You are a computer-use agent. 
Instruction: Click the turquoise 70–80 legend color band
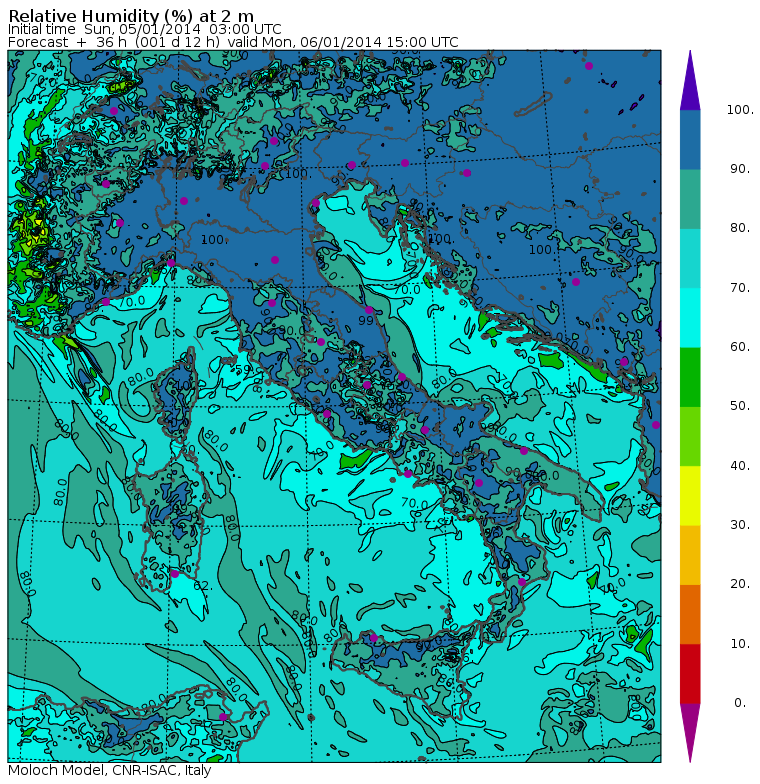(x=690, y=258)
